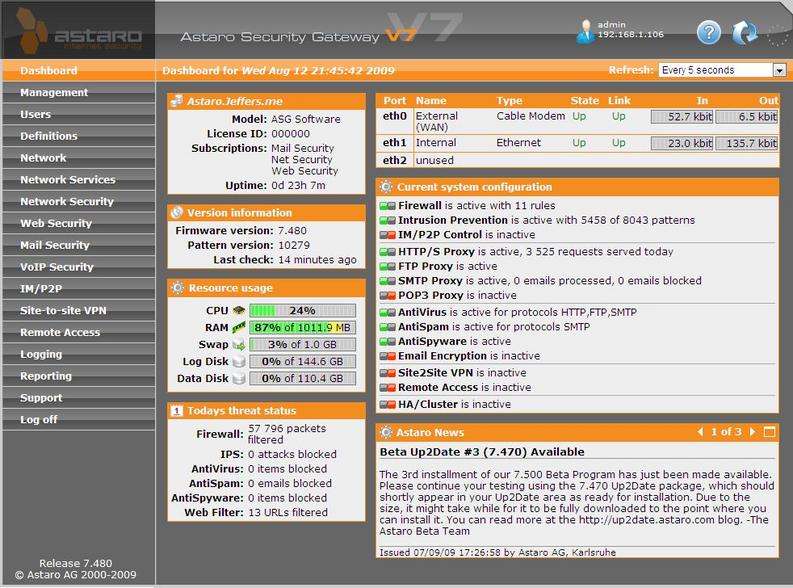Click the Astaro News gear icon
793x588 pixels.
point(386,432)
